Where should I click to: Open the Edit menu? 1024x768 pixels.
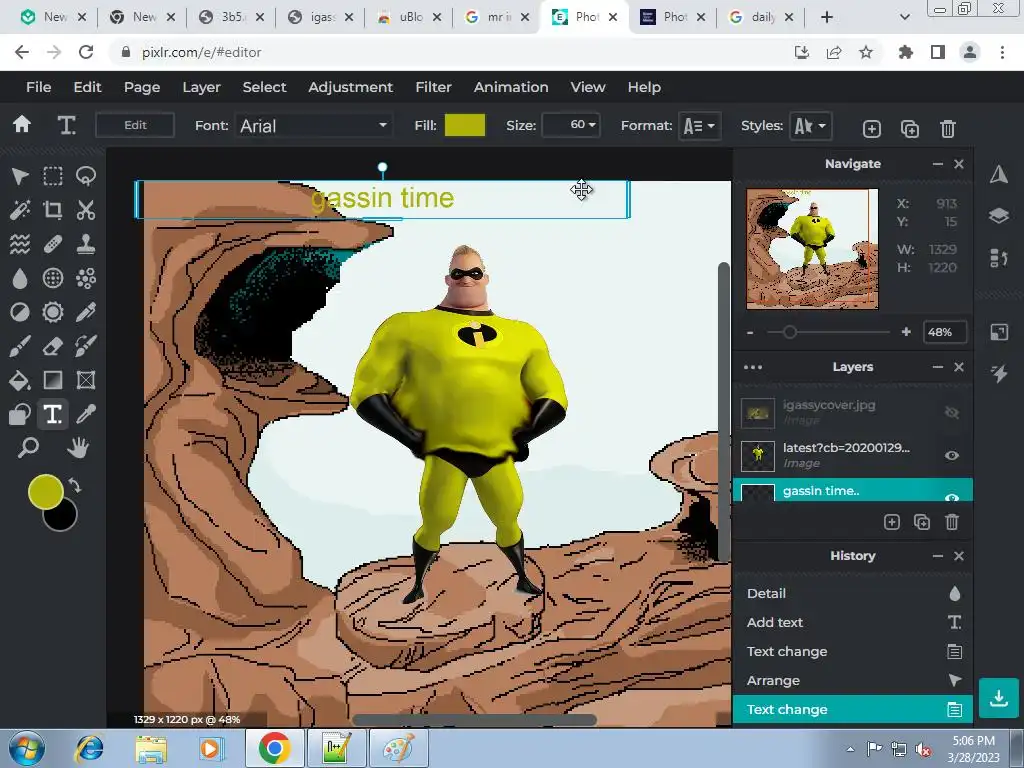pos(87,87)
